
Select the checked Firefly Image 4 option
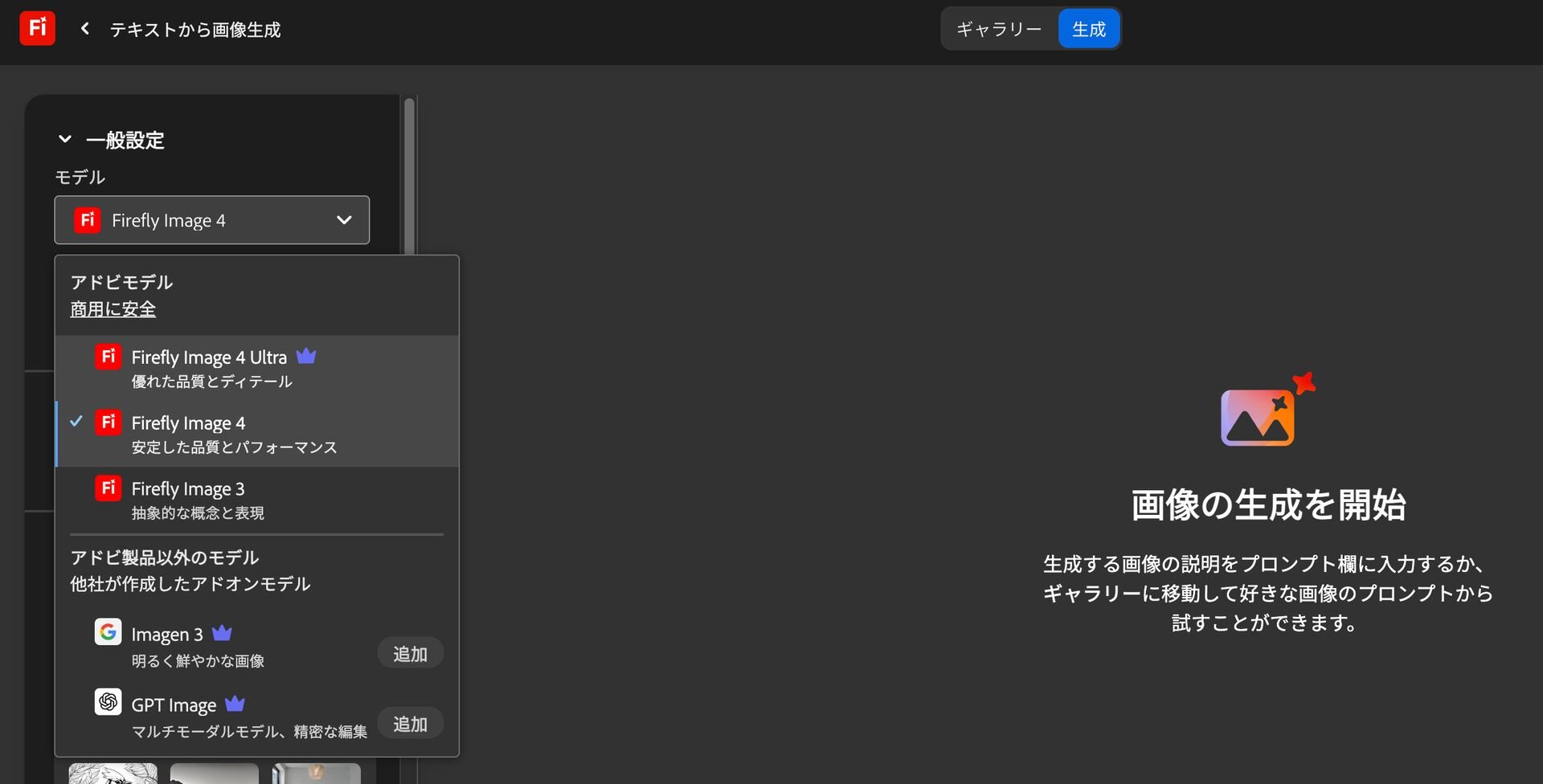tap(257, 435)
